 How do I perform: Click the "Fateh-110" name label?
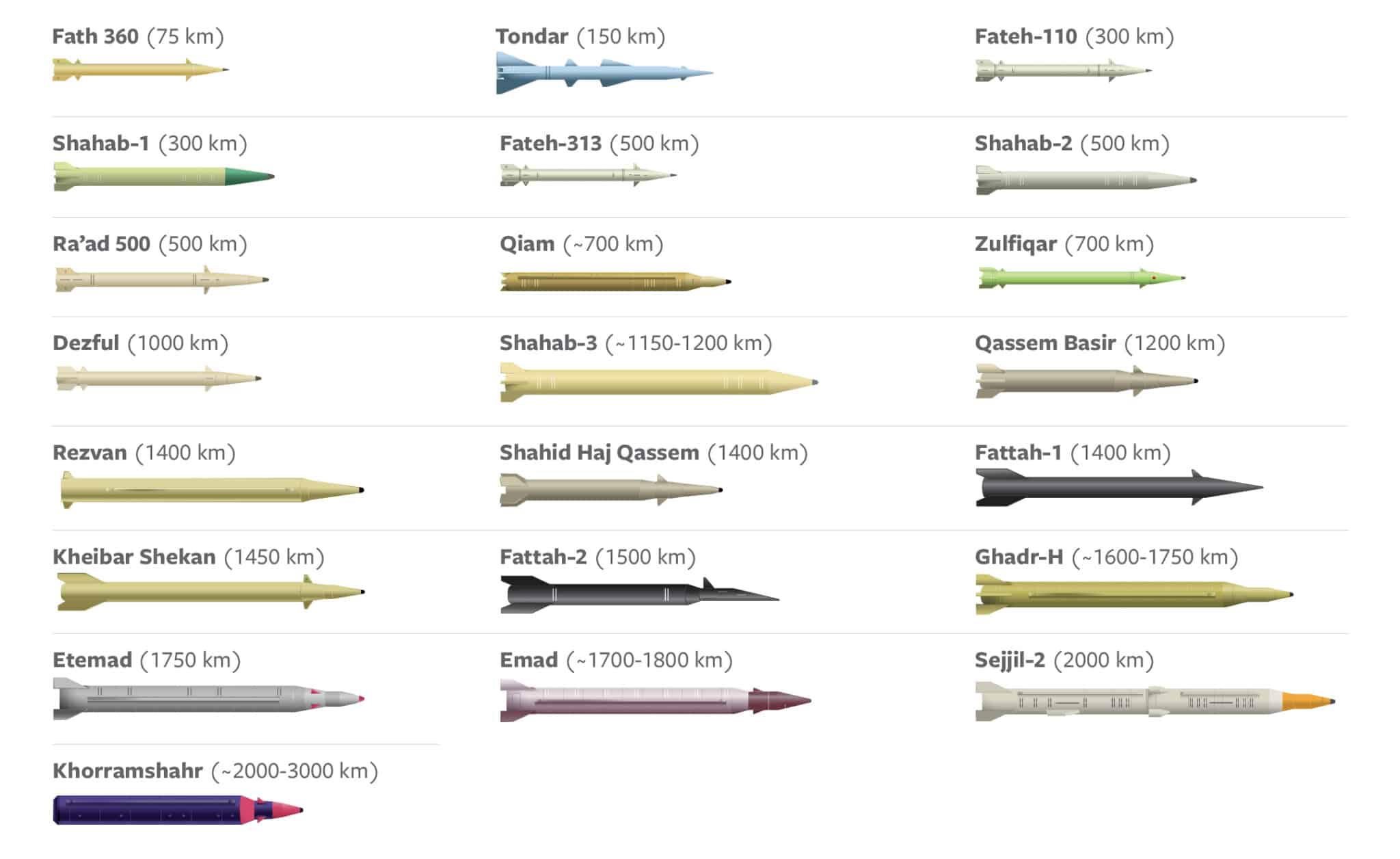point(1025,36)
